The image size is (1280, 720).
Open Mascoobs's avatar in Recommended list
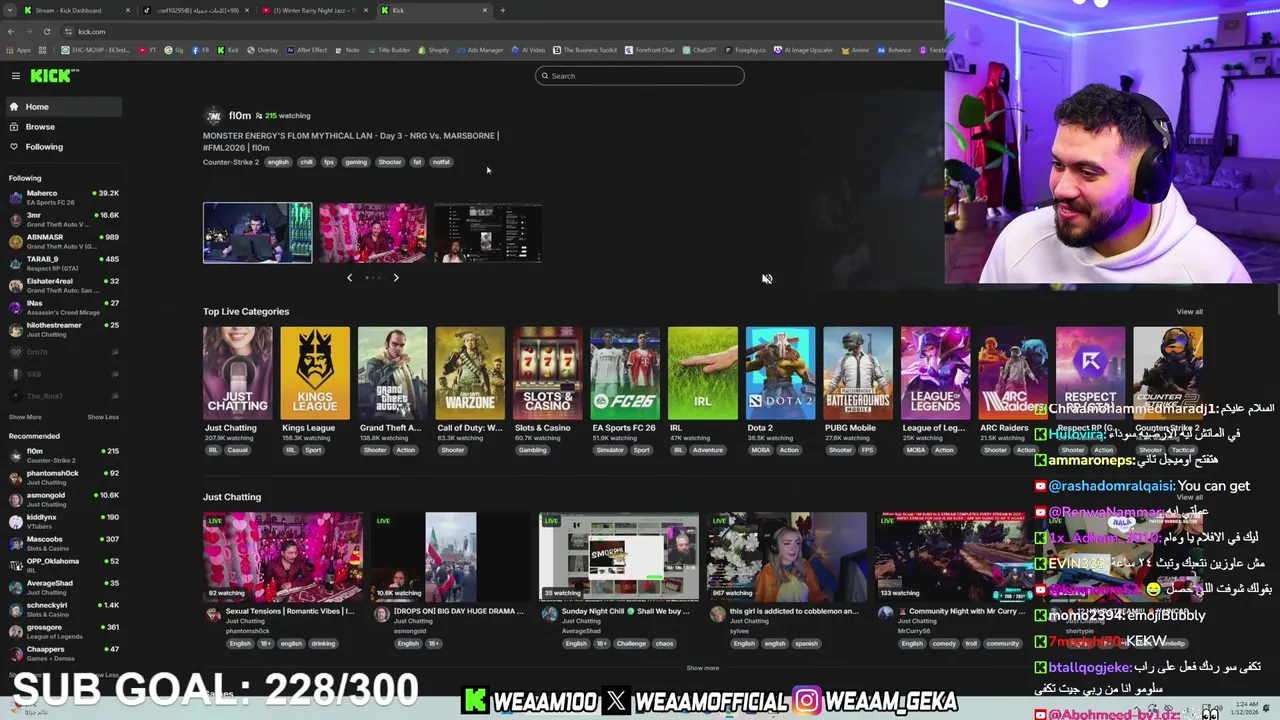tap(15, 543)
